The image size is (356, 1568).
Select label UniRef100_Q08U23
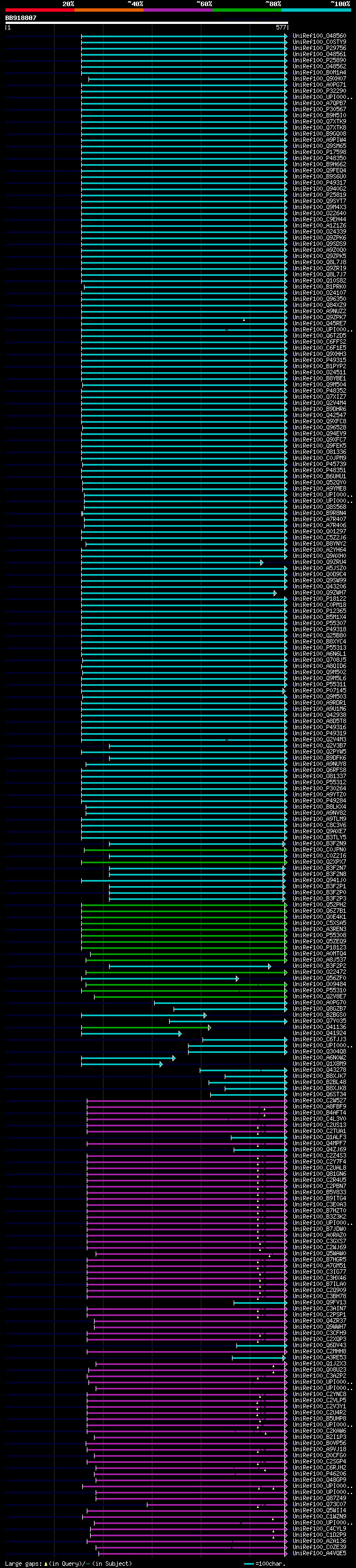click(319, 1369)
